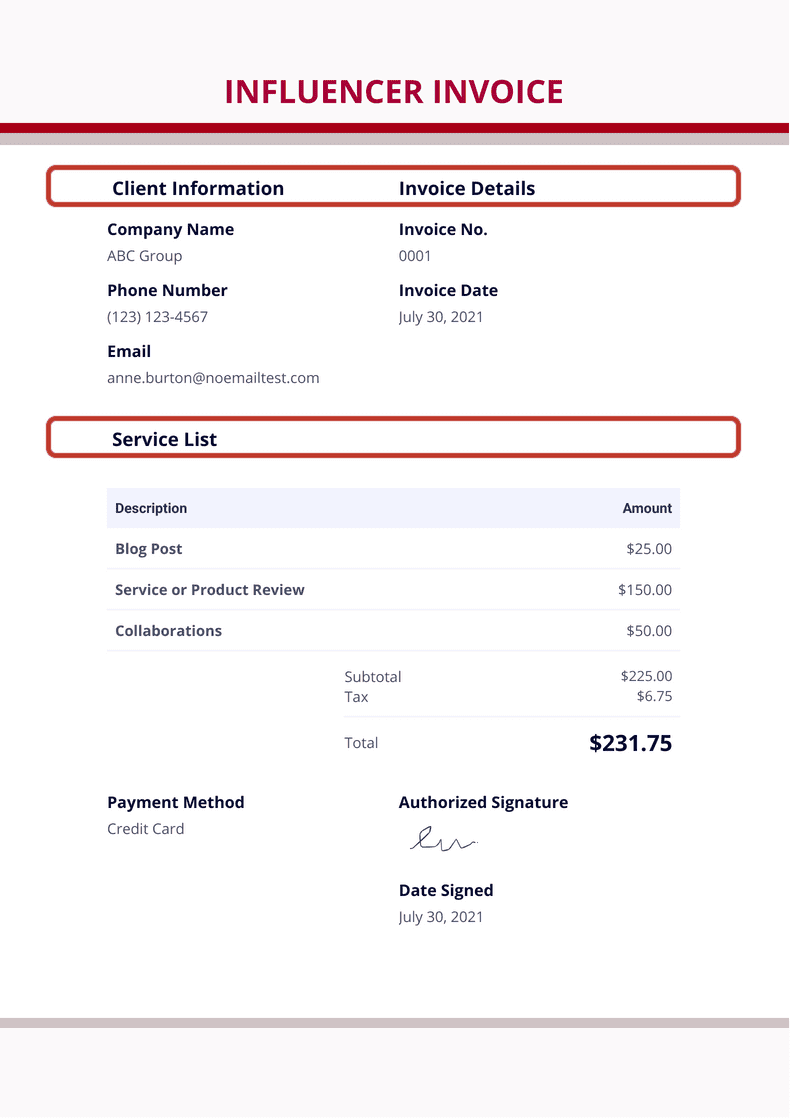790x1118 pixels.
Task: Click the tax value $6.75
Action: 654,696
